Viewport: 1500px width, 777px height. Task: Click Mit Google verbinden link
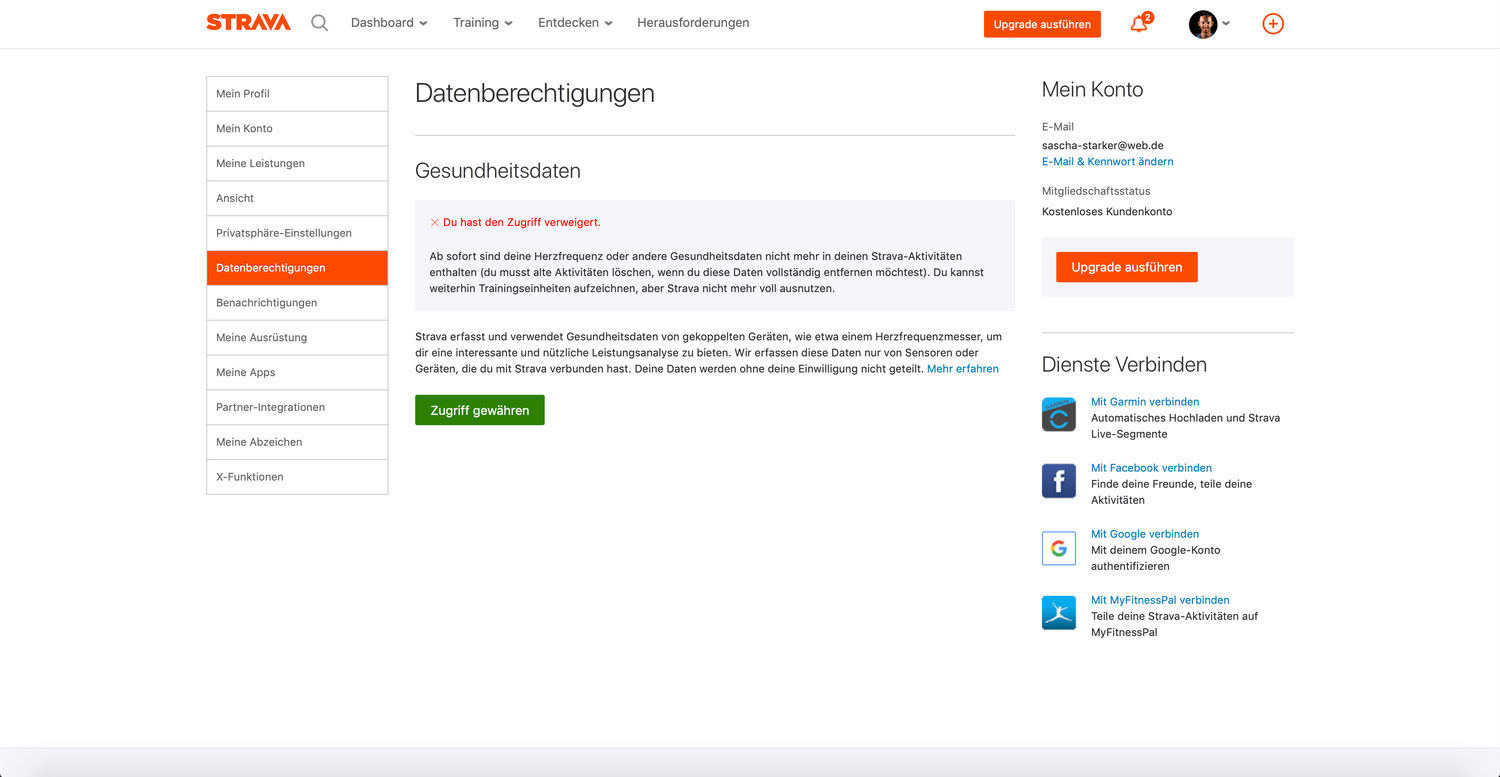[x=1145, y=534]
